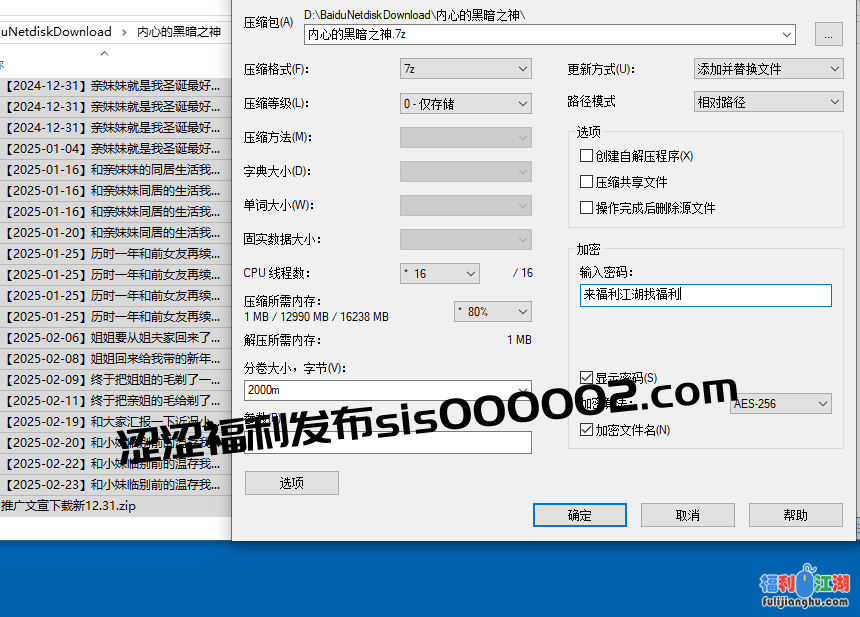Expand the 路径模式 相对路径 dropdown
The height and width of the screenshot is (617, 860).
(x=769, y=102)
